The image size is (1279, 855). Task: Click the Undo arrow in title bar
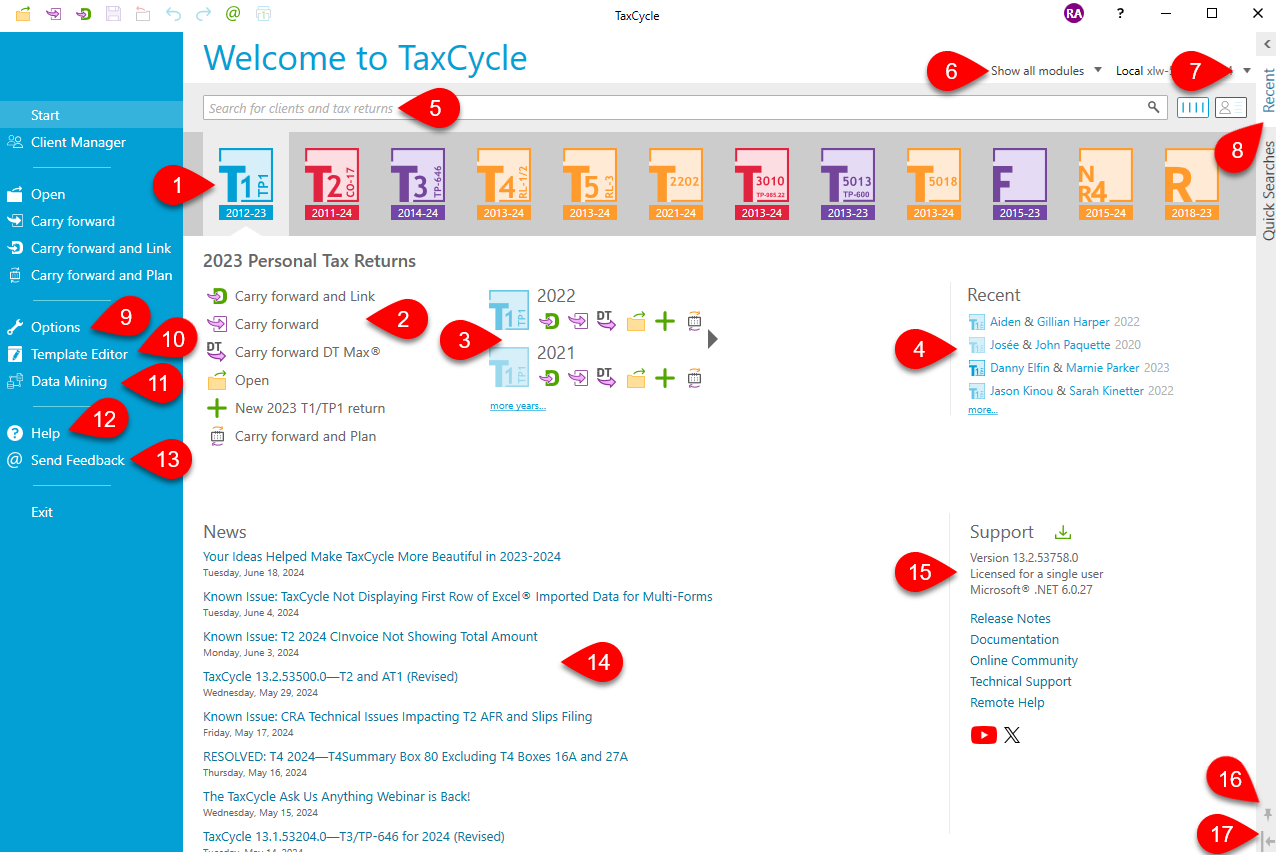(x=173, y=14)
